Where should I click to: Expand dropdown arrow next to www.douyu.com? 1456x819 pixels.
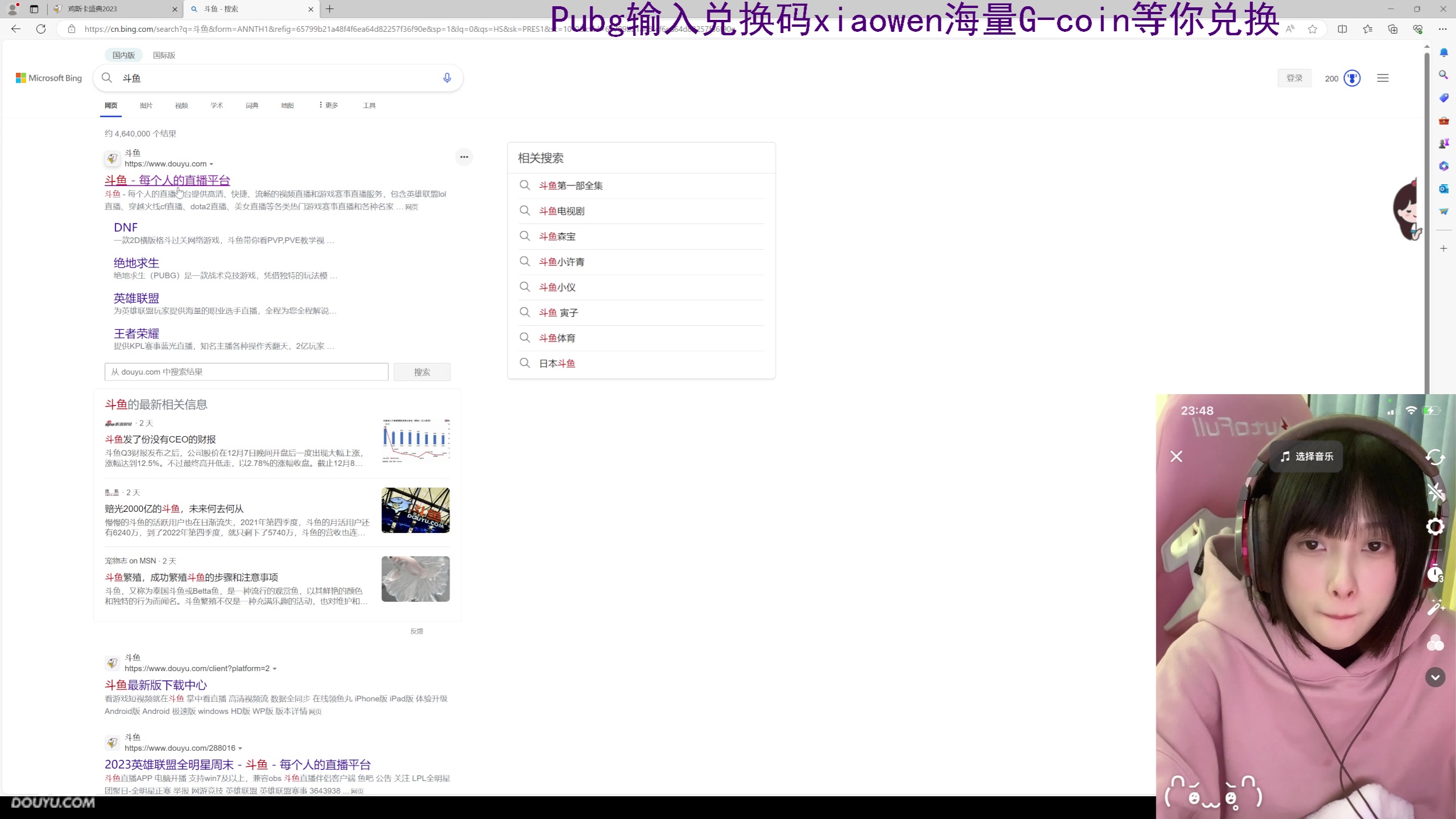pos(212,164)
